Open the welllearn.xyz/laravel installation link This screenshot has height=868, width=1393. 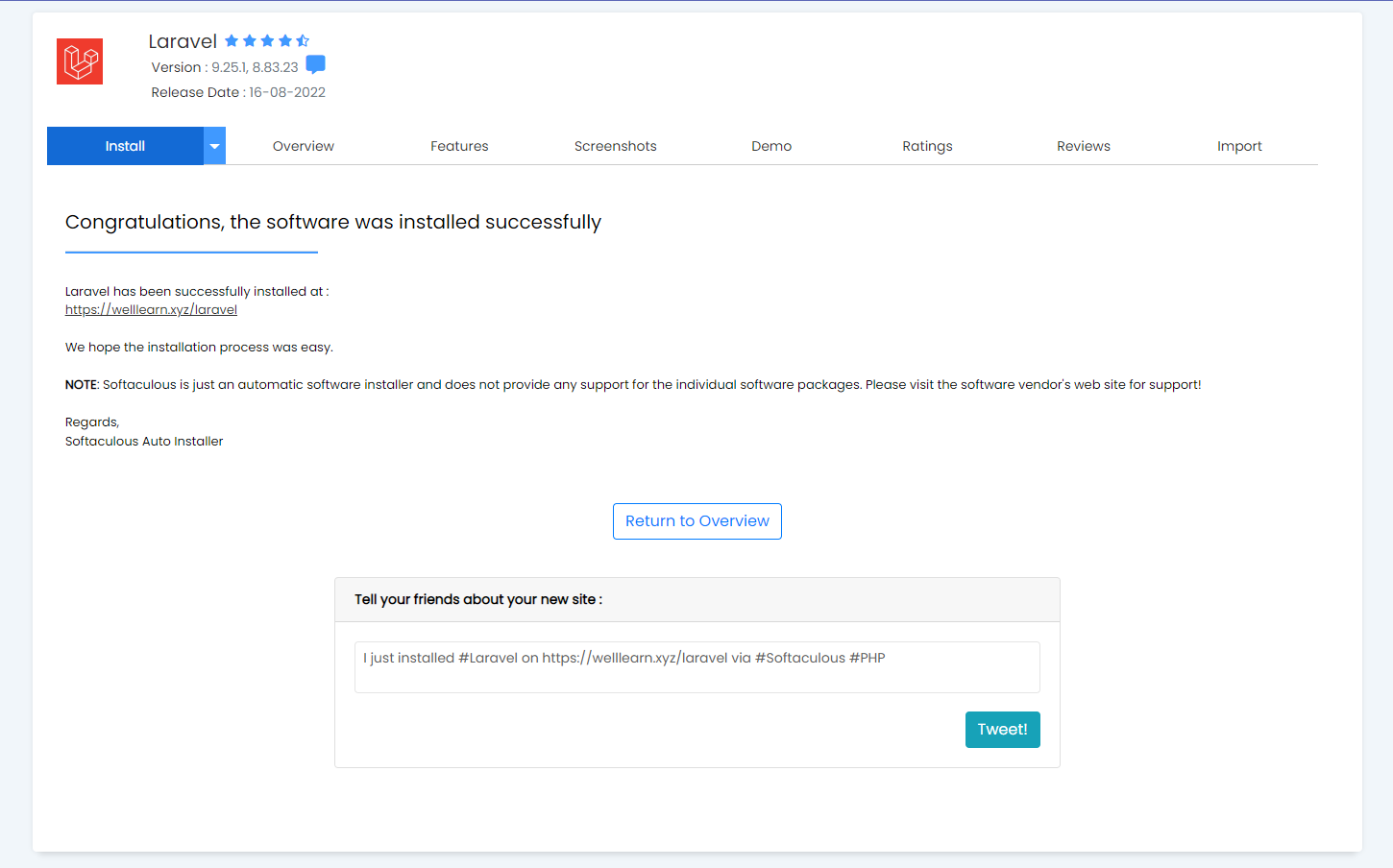[151, 309]
